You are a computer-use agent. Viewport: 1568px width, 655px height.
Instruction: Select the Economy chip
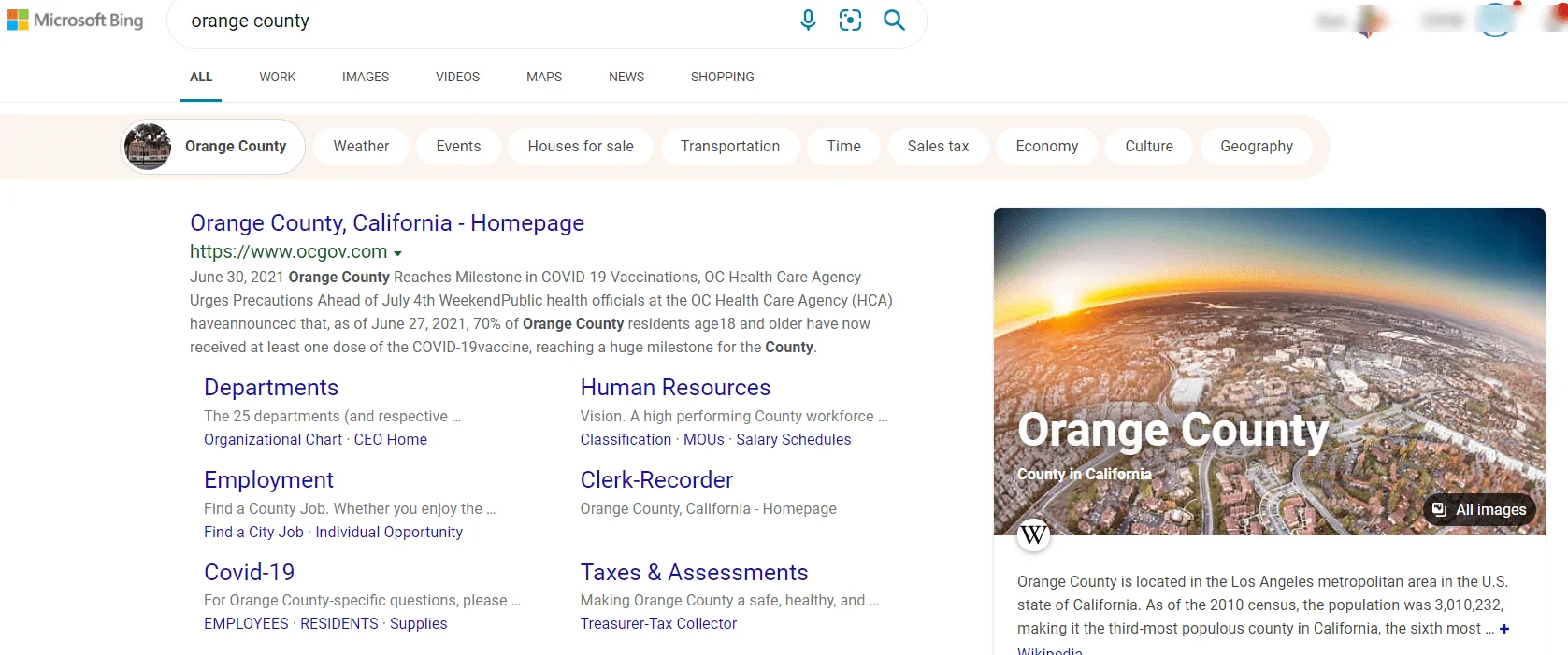[1047, 147]
